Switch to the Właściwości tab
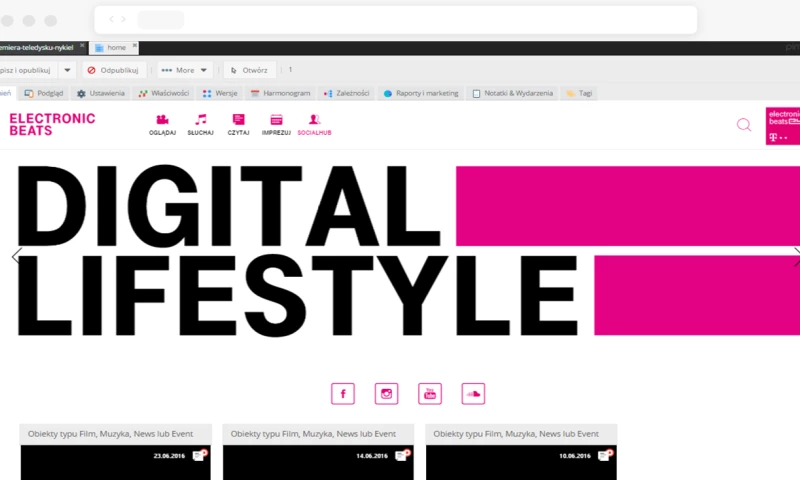 click(164, 93)
